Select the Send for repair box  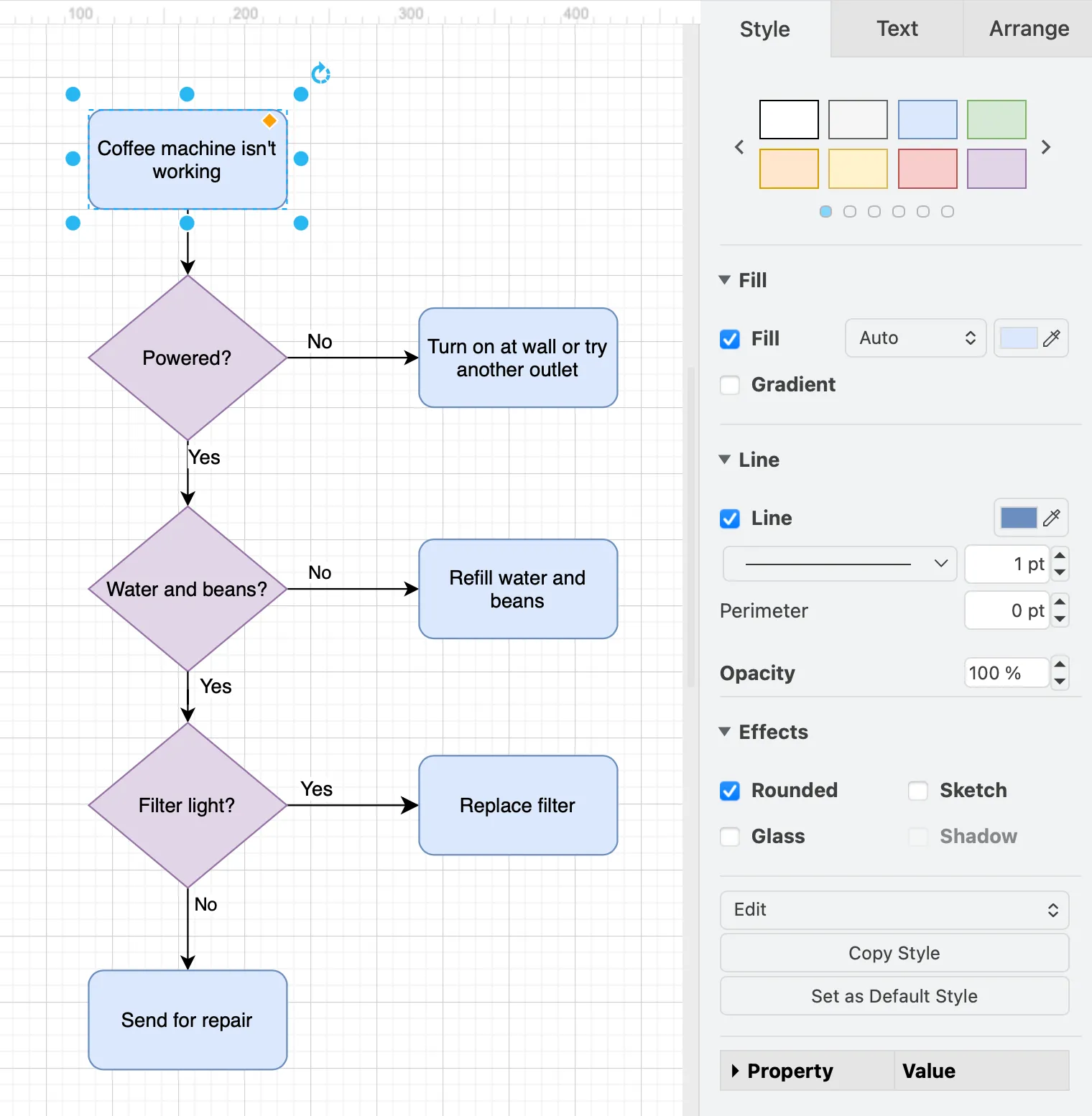coord(188,1020)
